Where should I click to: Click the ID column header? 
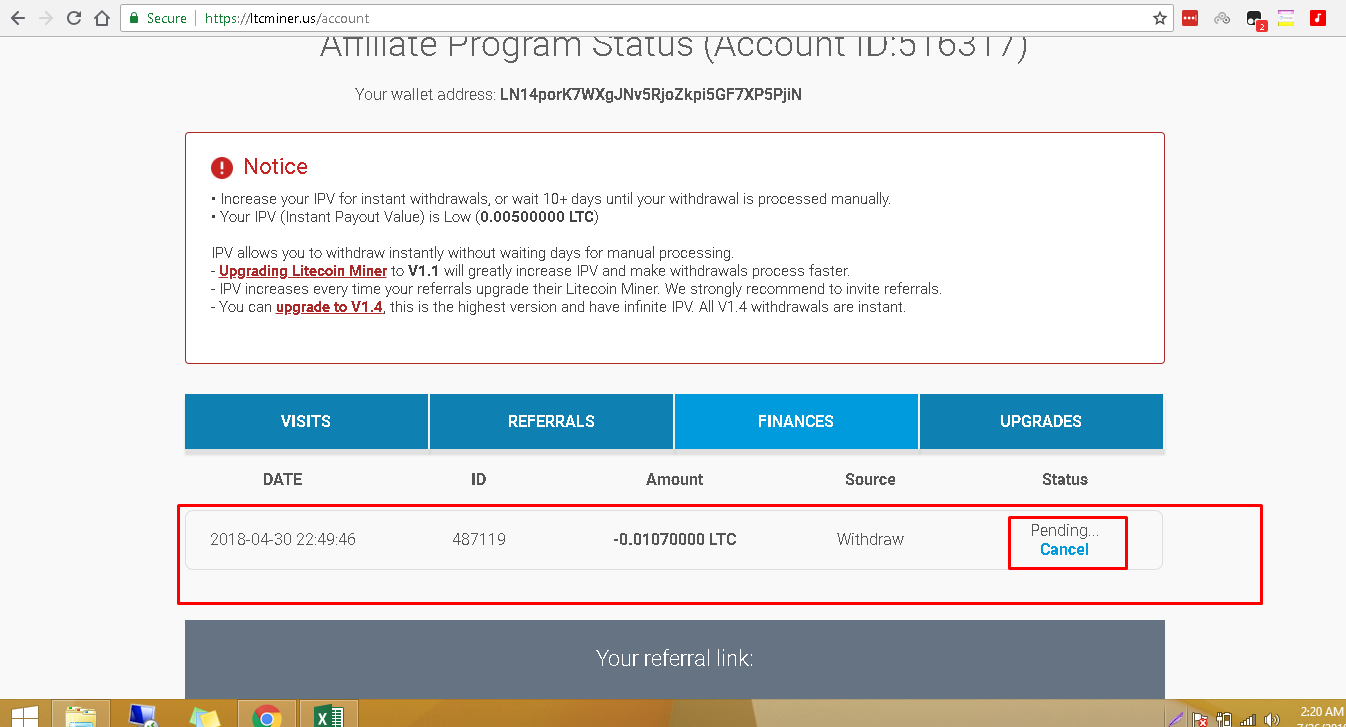click(479, 479)
